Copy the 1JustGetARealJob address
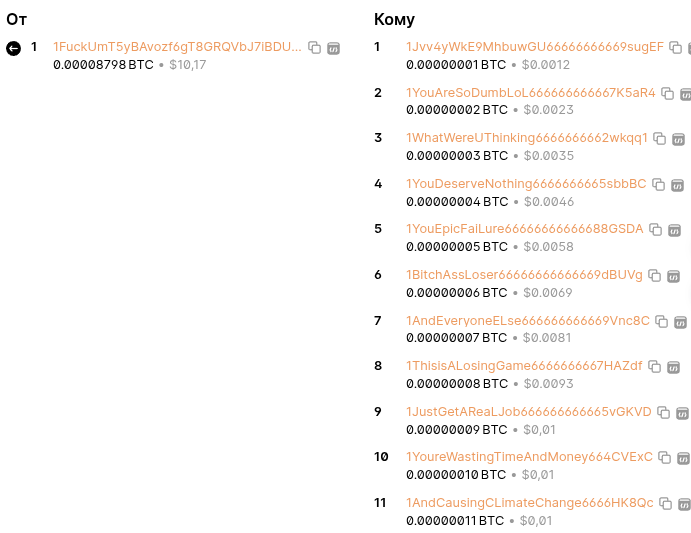The image size is (691, 533). point(663,413)
